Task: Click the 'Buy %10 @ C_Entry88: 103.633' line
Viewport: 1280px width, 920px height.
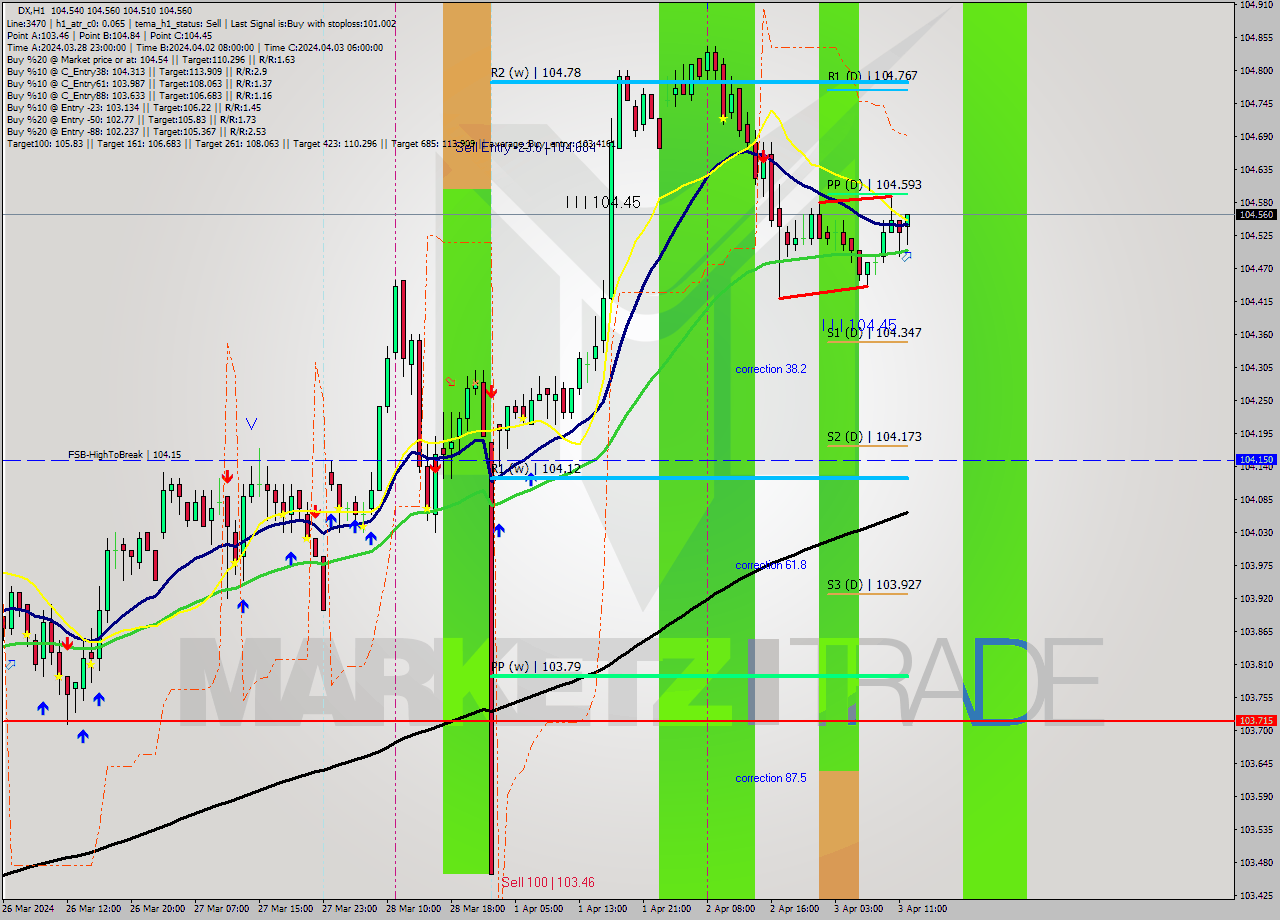Action: click(x=140, y=95)
